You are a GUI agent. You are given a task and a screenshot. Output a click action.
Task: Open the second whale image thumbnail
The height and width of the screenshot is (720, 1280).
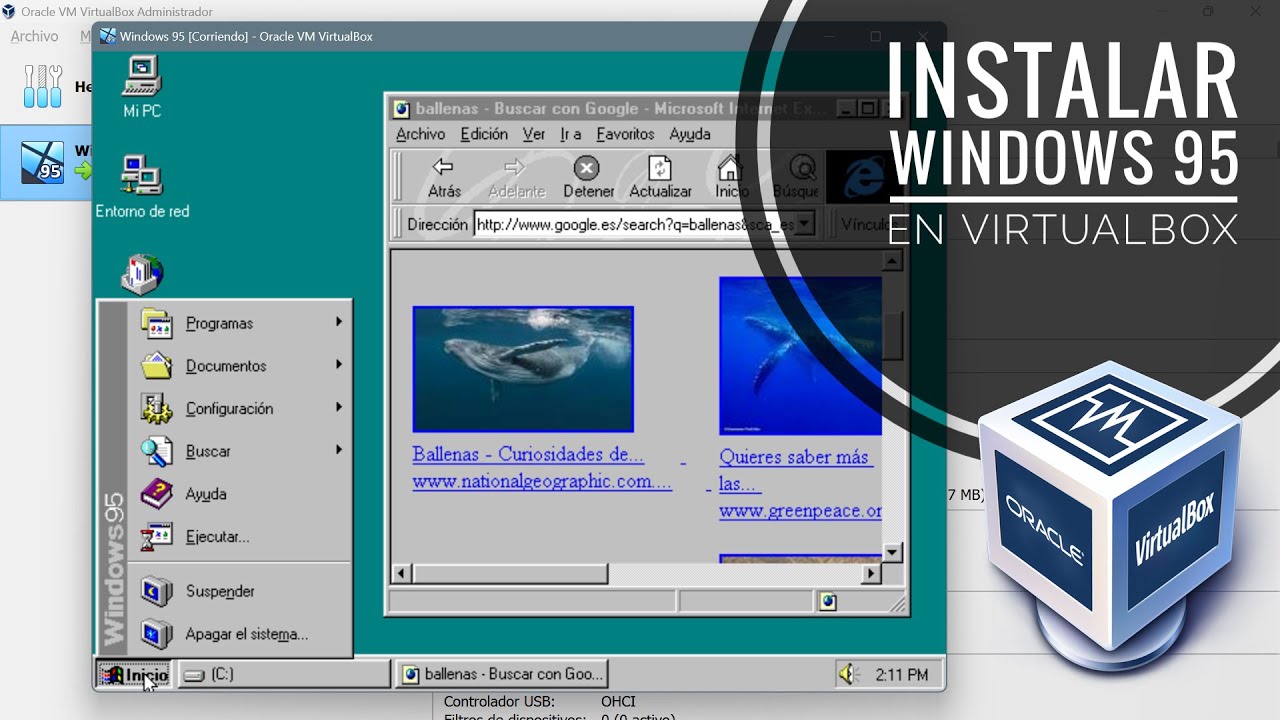tap(800, 356)
